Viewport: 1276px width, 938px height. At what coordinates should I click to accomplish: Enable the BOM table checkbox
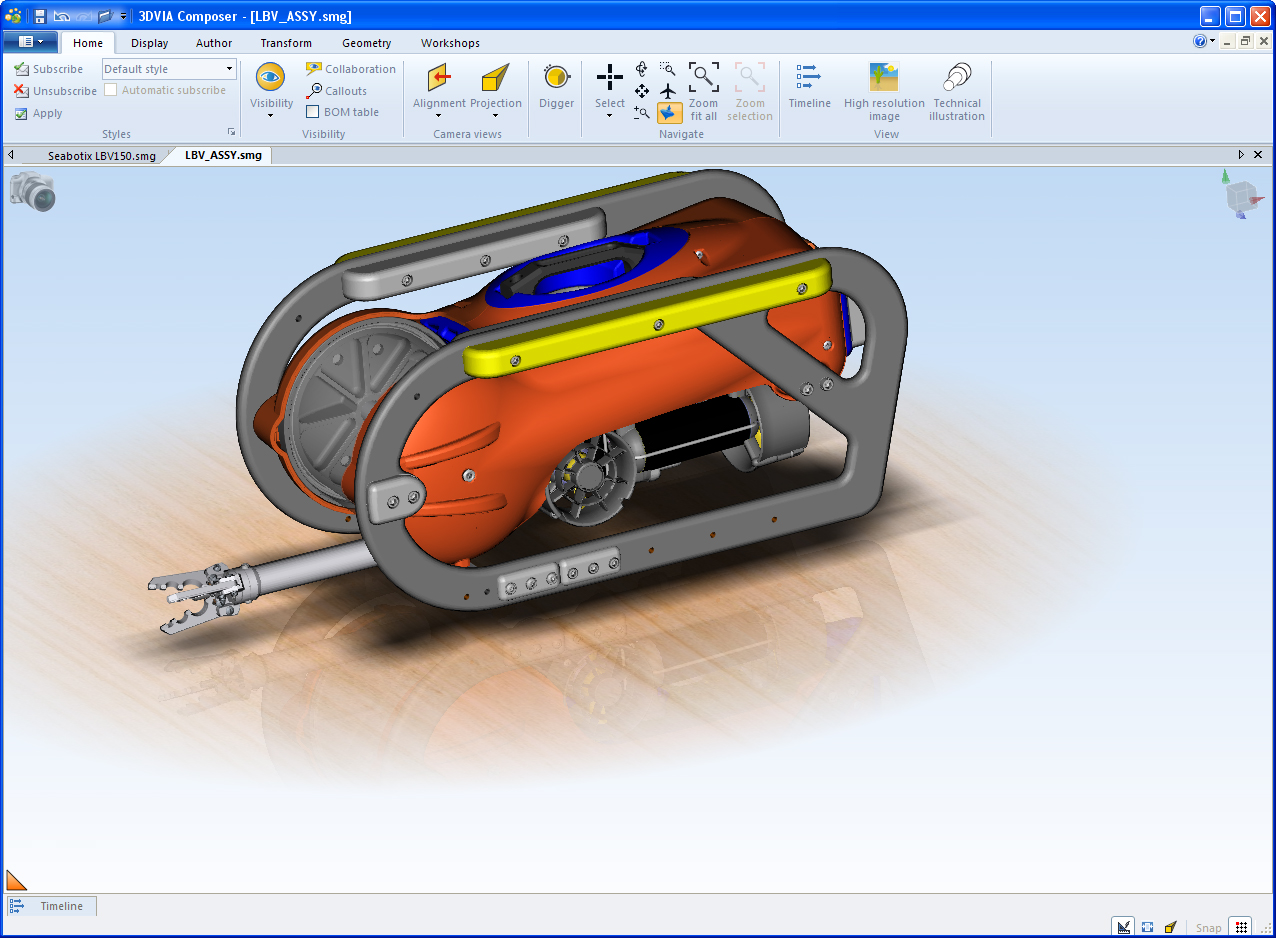tap(313, 112)
